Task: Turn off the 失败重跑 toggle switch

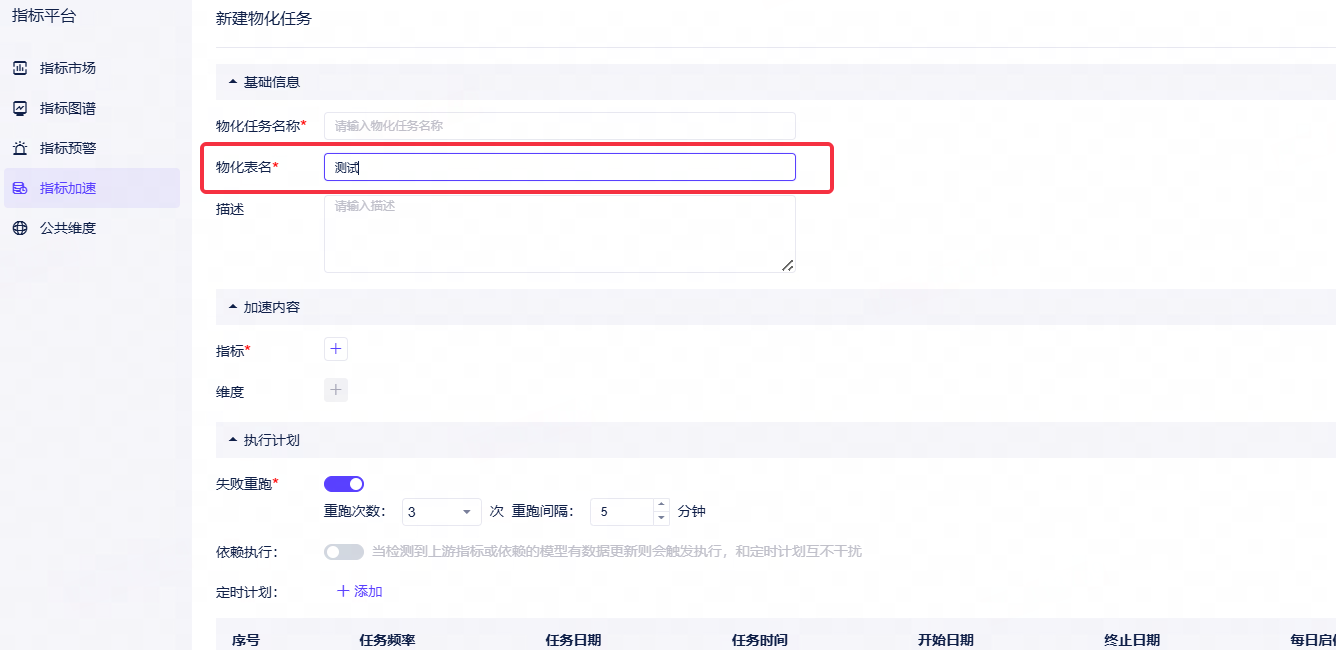Action: point(344,484)
